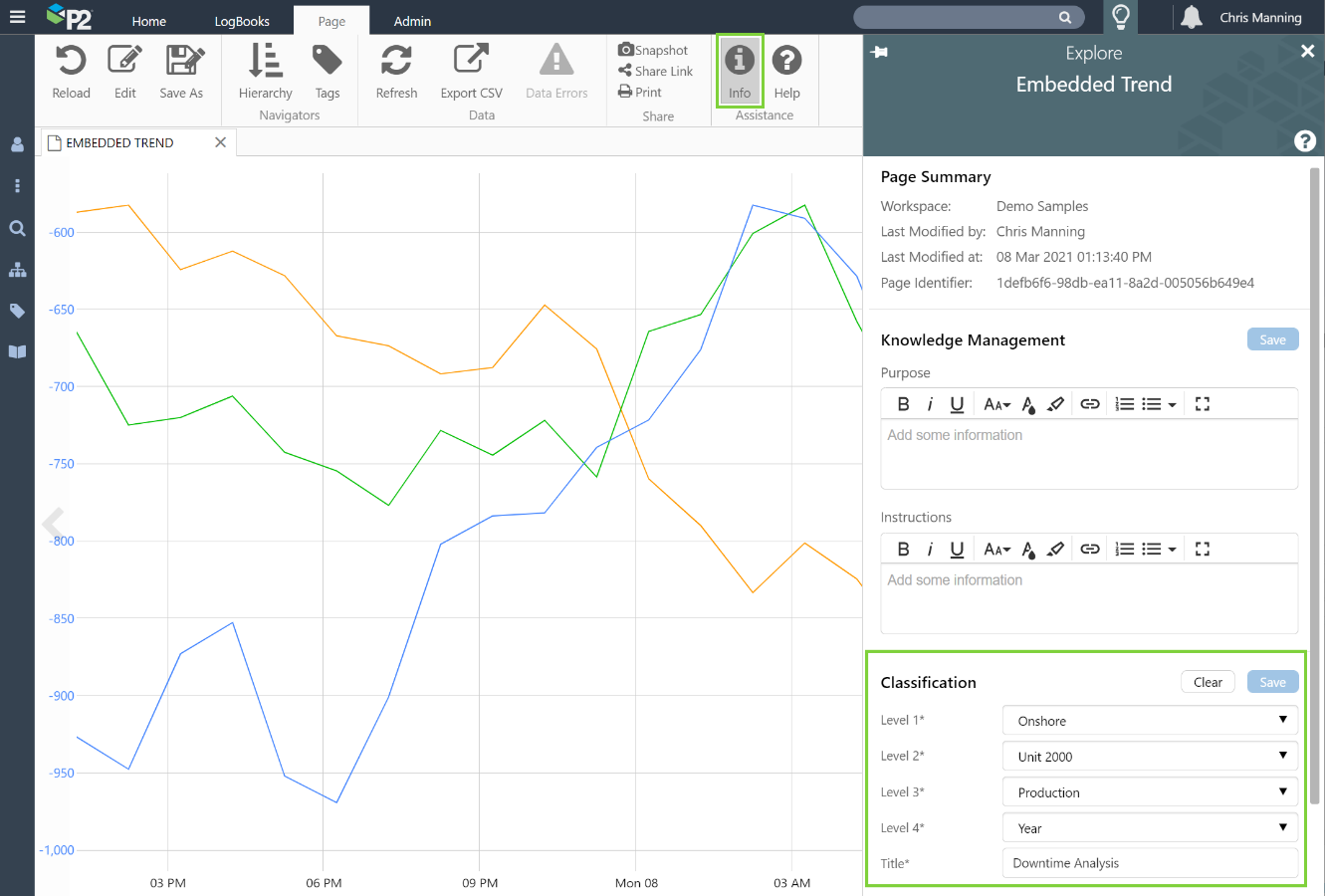
Task: Open the Admin tab
Action: tap(412, 21)
